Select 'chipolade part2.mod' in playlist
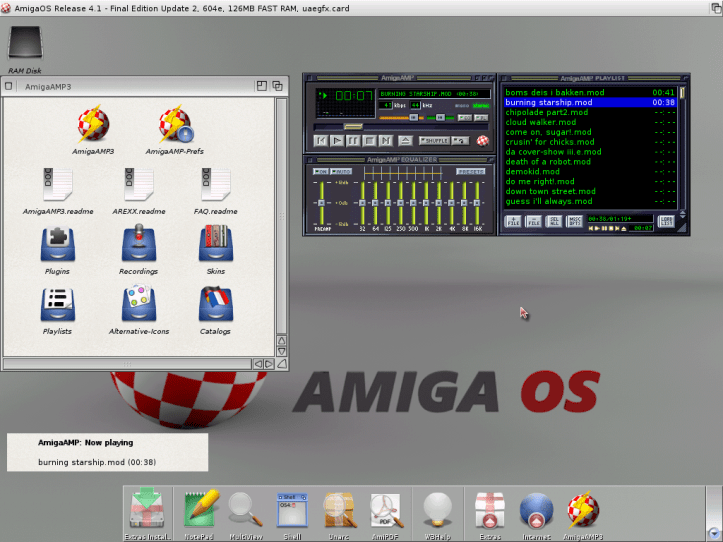 547,112
